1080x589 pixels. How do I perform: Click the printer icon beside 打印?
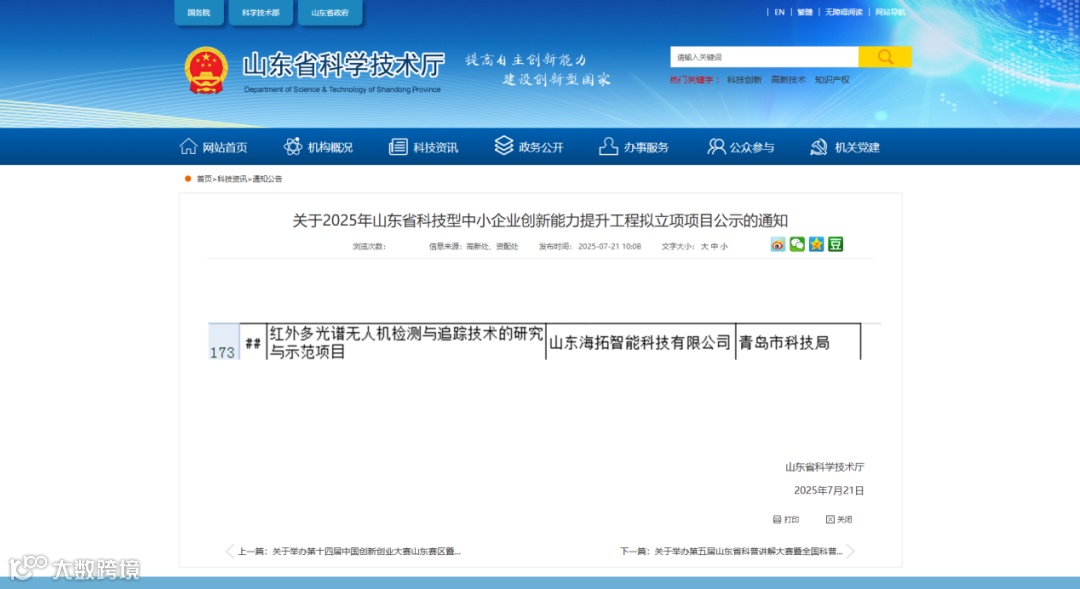[x=777, y=519]
